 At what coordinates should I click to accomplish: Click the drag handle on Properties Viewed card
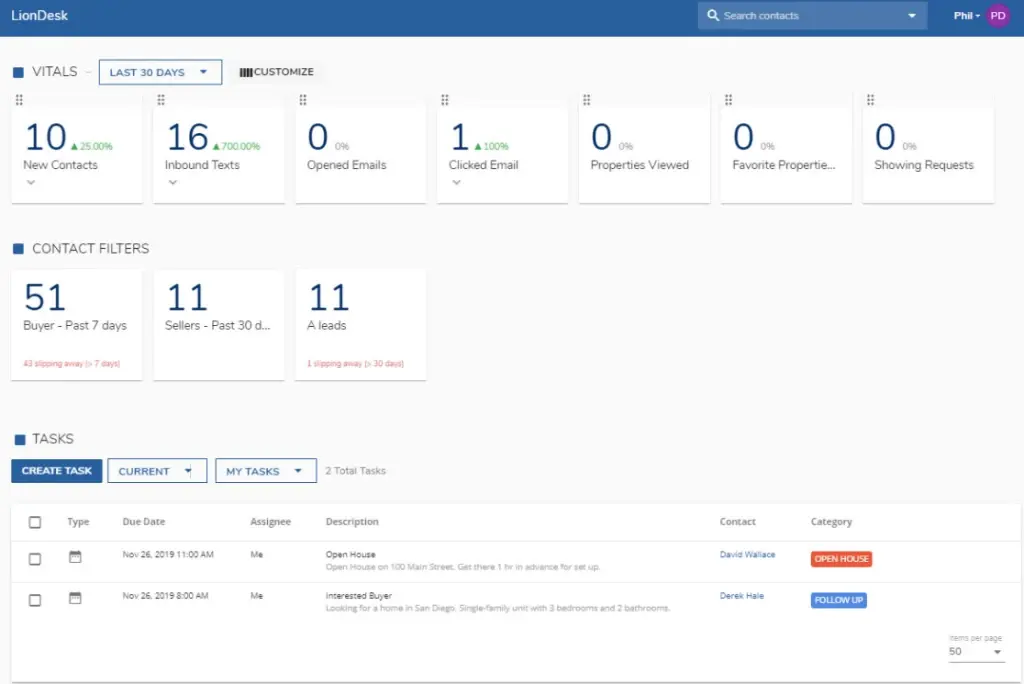pyautogui.click(x=587, y=100)
